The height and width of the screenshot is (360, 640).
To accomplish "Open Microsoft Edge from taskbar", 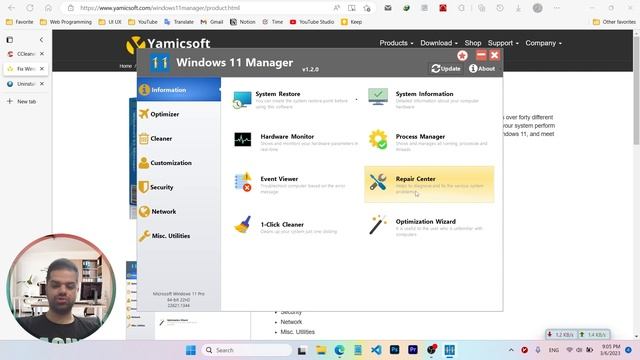I will pos(340,350).
